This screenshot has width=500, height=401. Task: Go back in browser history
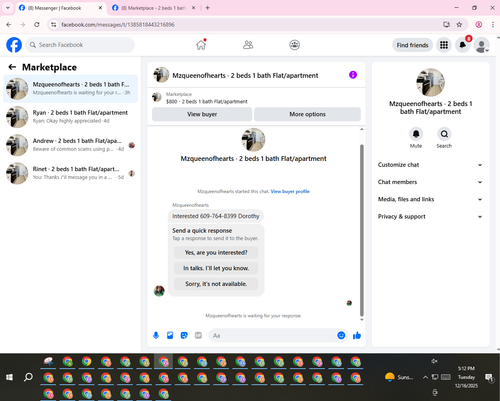point(9,24)
